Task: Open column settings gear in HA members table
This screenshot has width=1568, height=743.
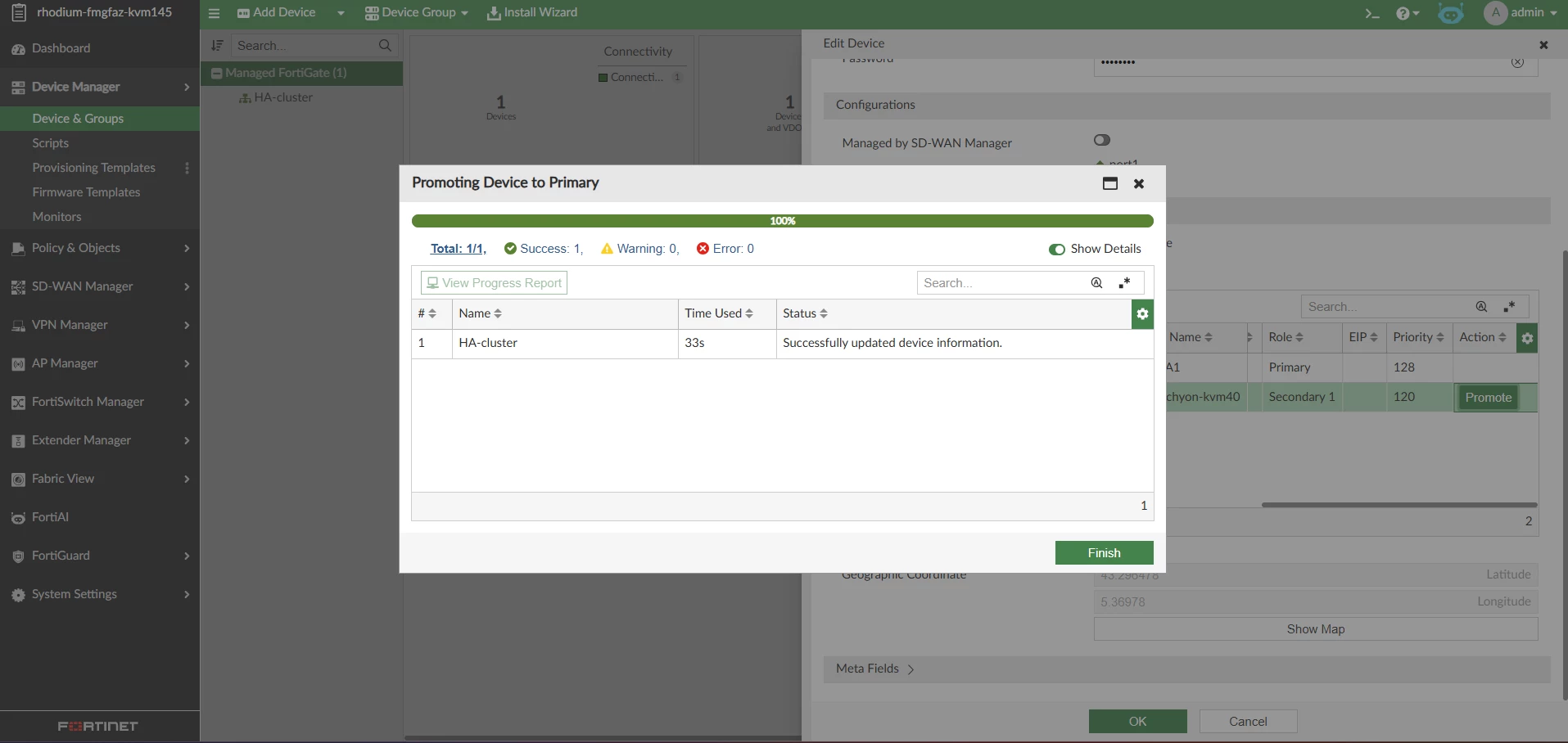Action: point(1526,338)
